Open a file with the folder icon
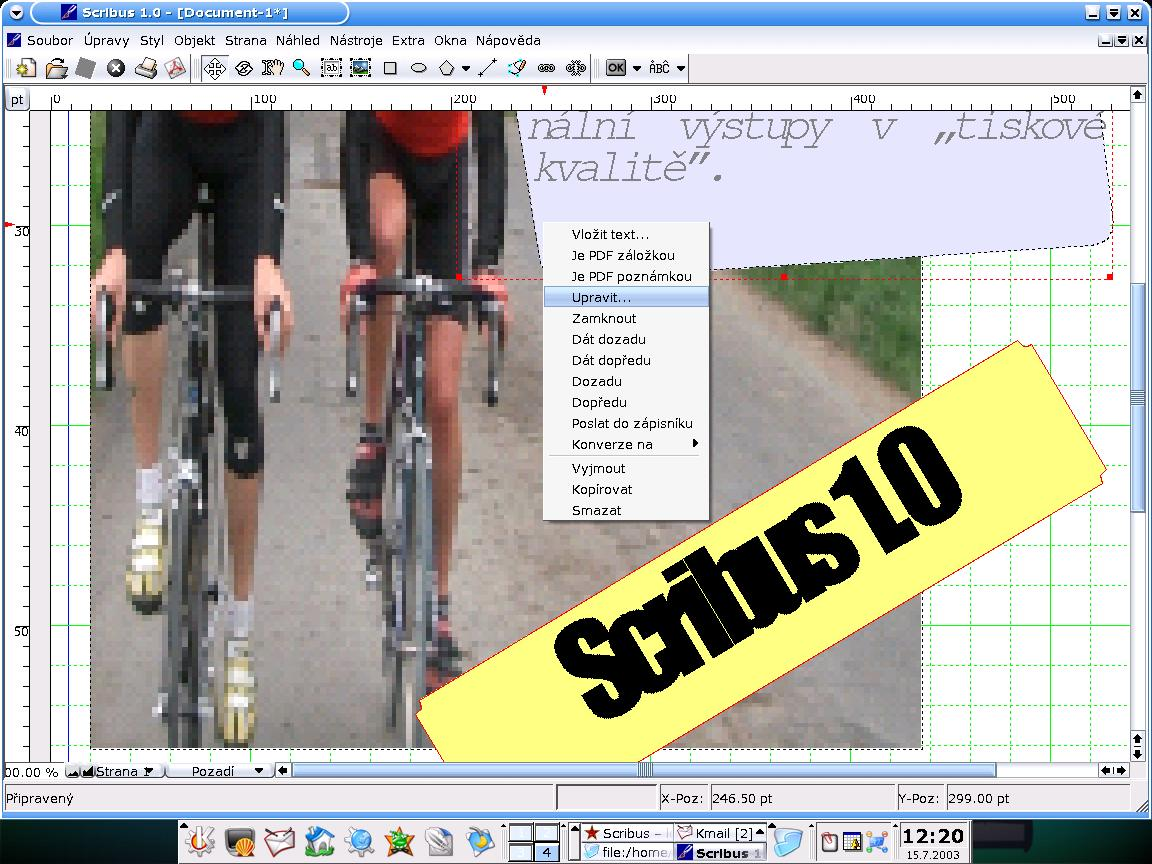1152x864 pixels. (x=56, y=68)
